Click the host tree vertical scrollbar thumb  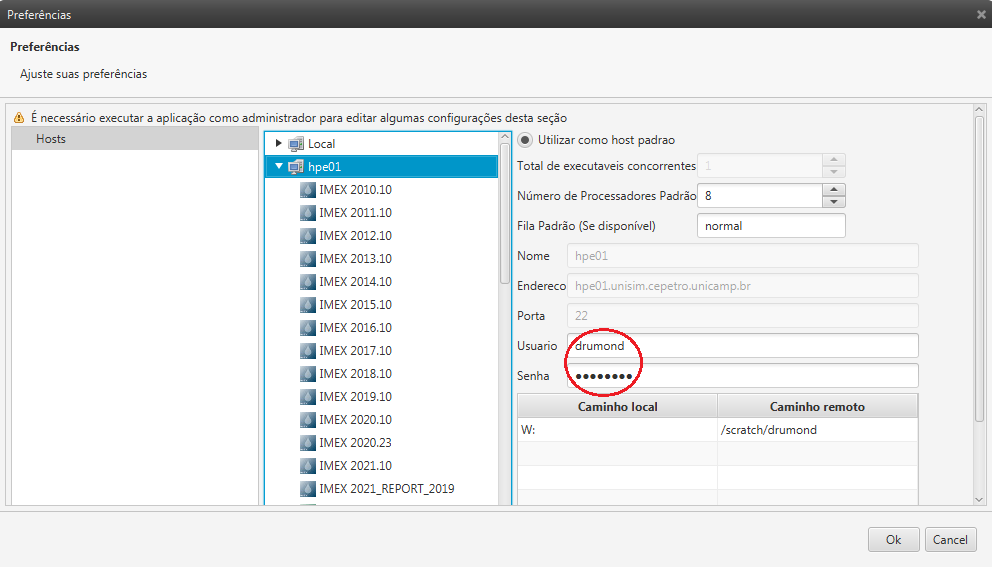point(505,213)
